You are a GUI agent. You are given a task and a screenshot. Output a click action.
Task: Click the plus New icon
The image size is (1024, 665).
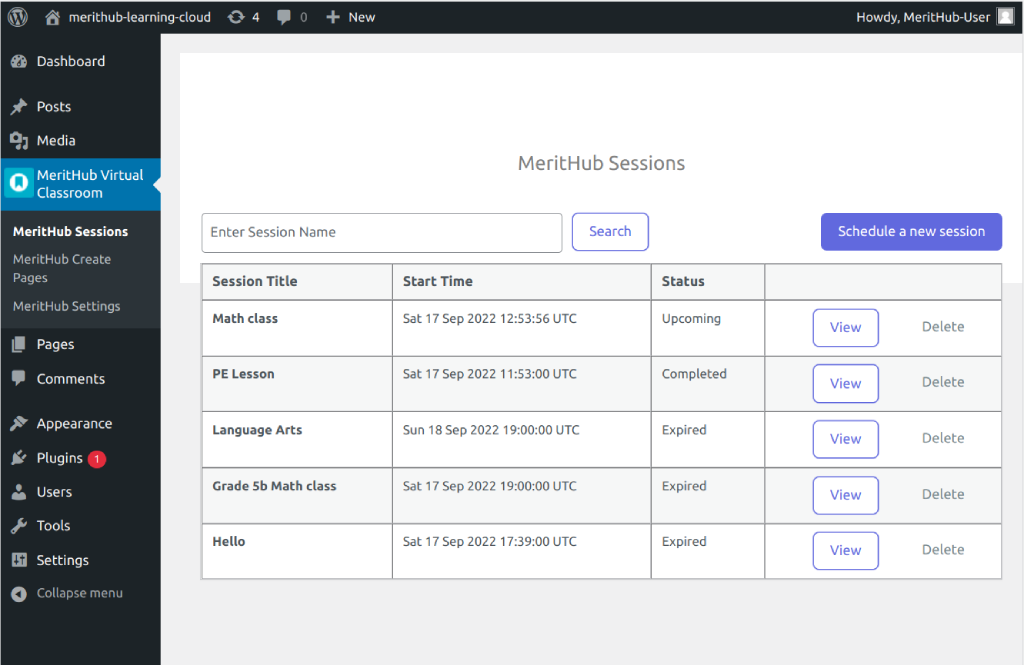click(x=333, y=17)
